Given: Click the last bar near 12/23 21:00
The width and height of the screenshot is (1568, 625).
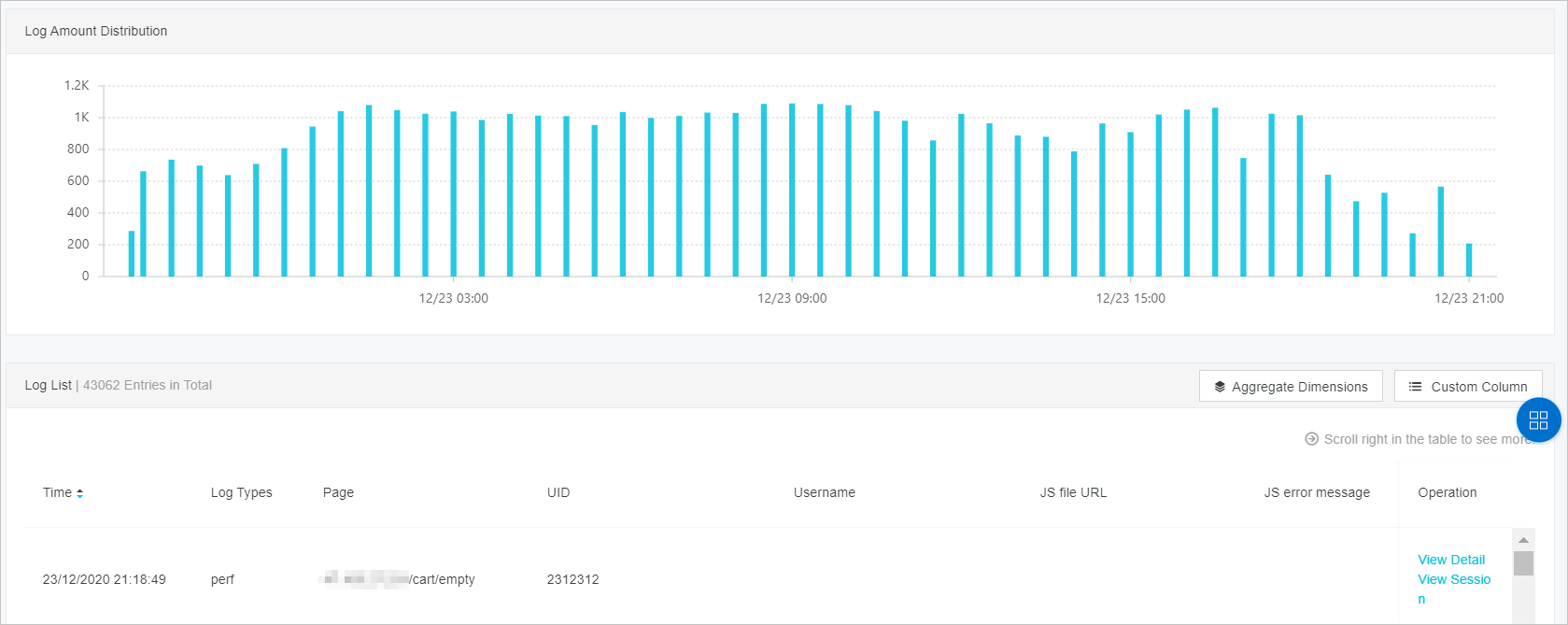Looking at the screenshot, I should (1469, 260).
